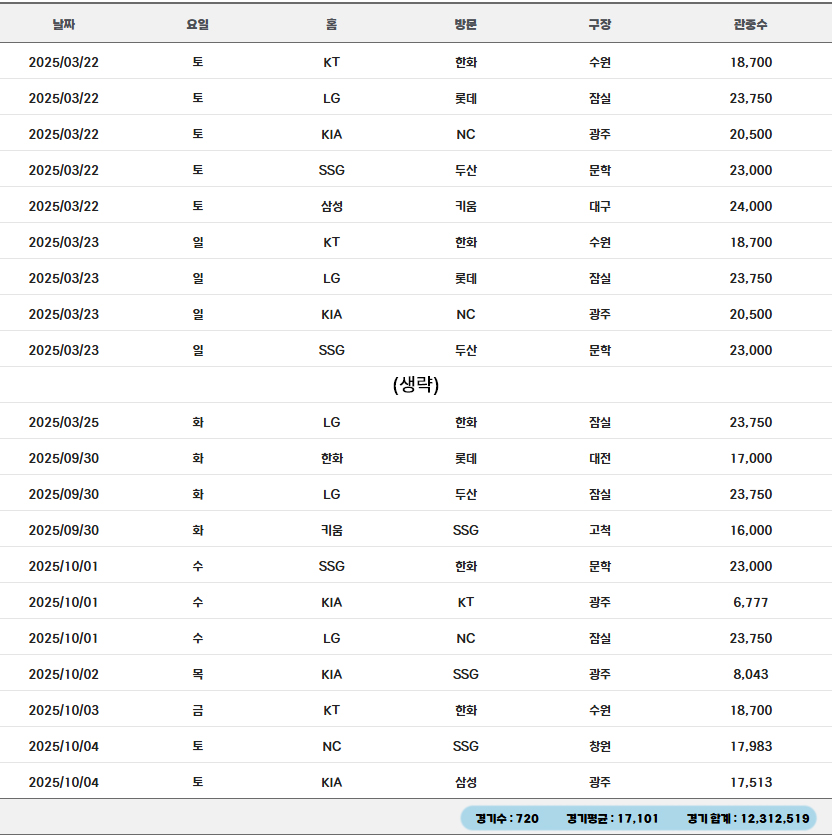Select the 경기평균: 17,101 summary

coord(612,819)
